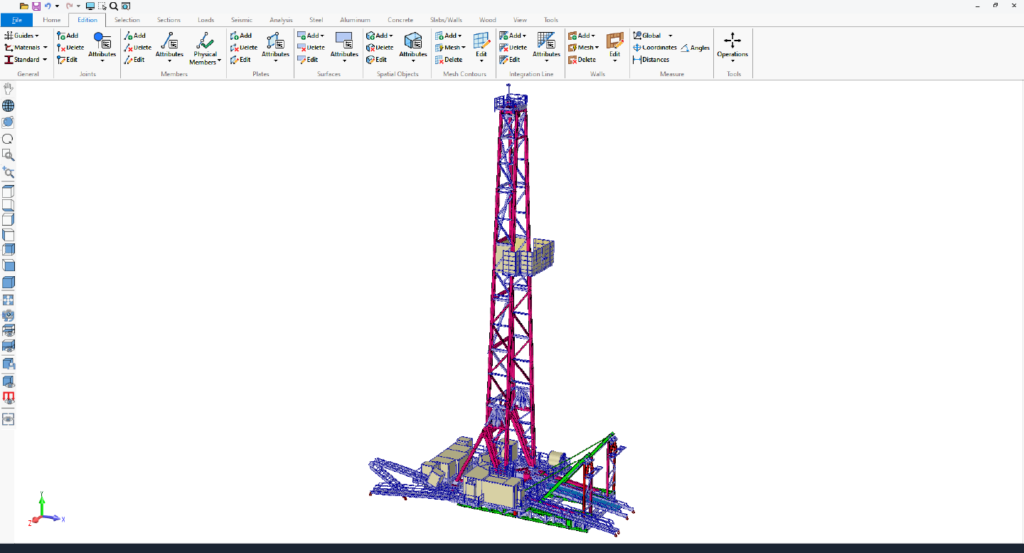
Task: Switch to the Steel tab
Action: point(316,20)
